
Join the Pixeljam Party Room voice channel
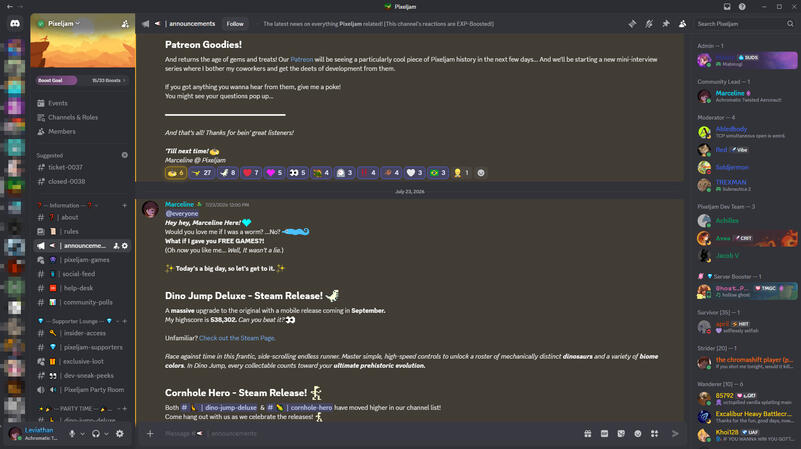tap(82, 390)
